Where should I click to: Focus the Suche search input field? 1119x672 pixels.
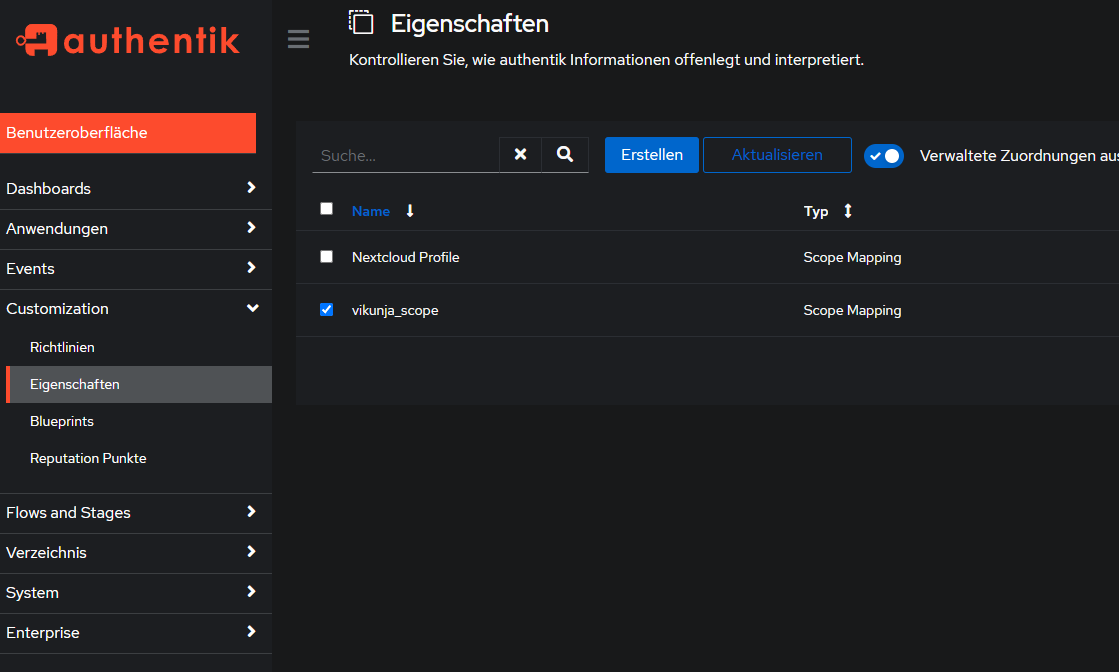405,156
